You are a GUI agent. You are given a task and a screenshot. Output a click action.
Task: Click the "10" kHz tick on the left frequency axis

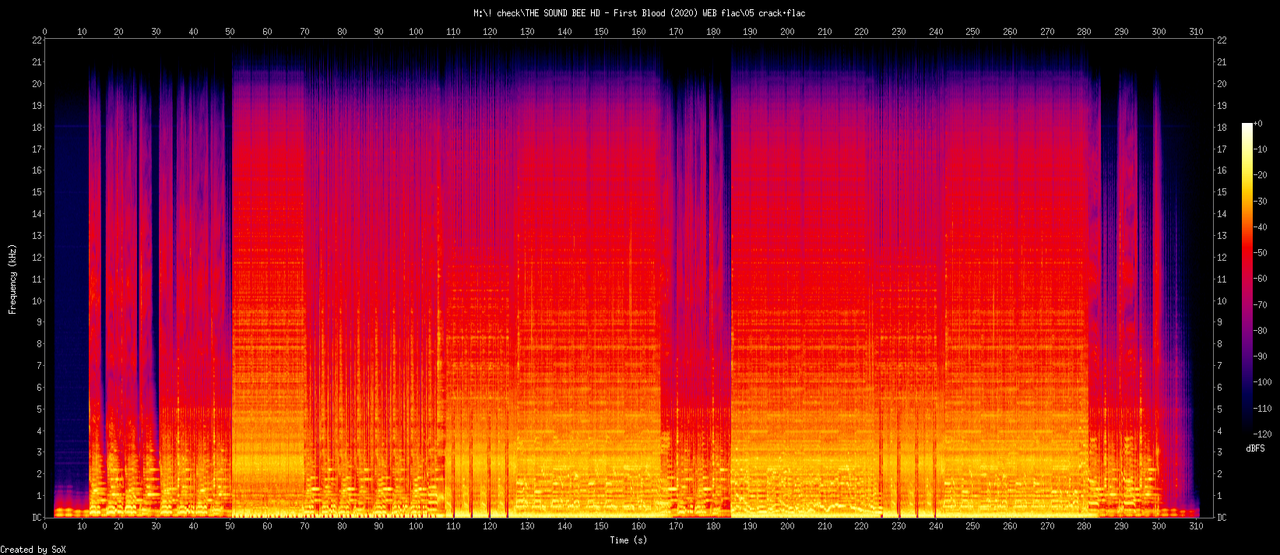[x=36, y=300]
